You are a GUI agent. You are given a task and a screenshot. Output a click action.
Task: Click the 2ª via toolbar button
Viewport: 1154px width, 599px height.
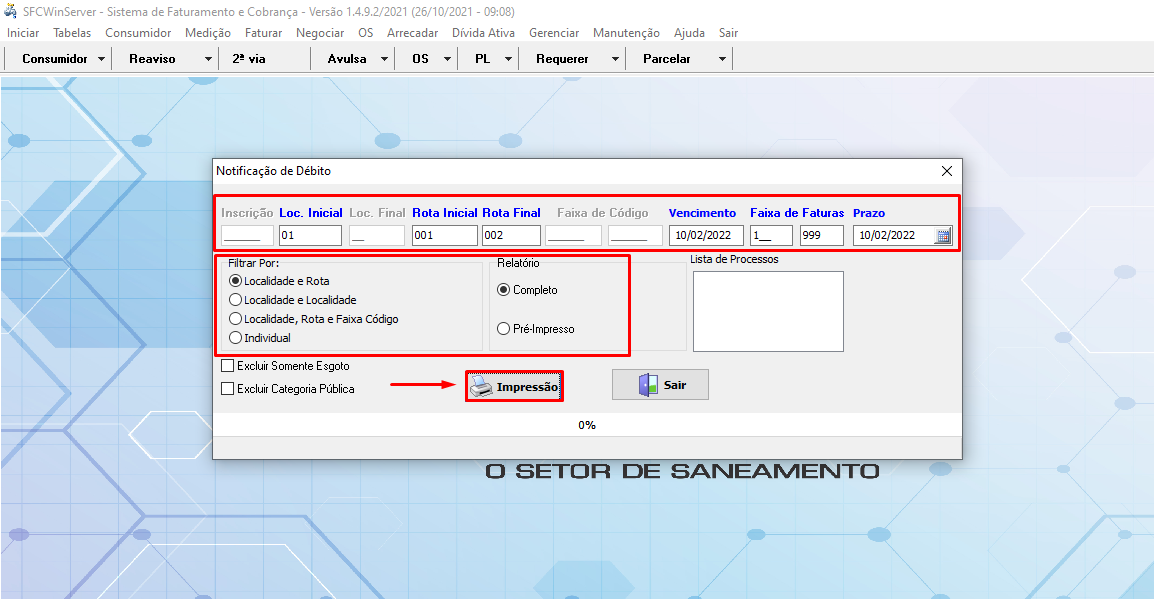point(249,59)
